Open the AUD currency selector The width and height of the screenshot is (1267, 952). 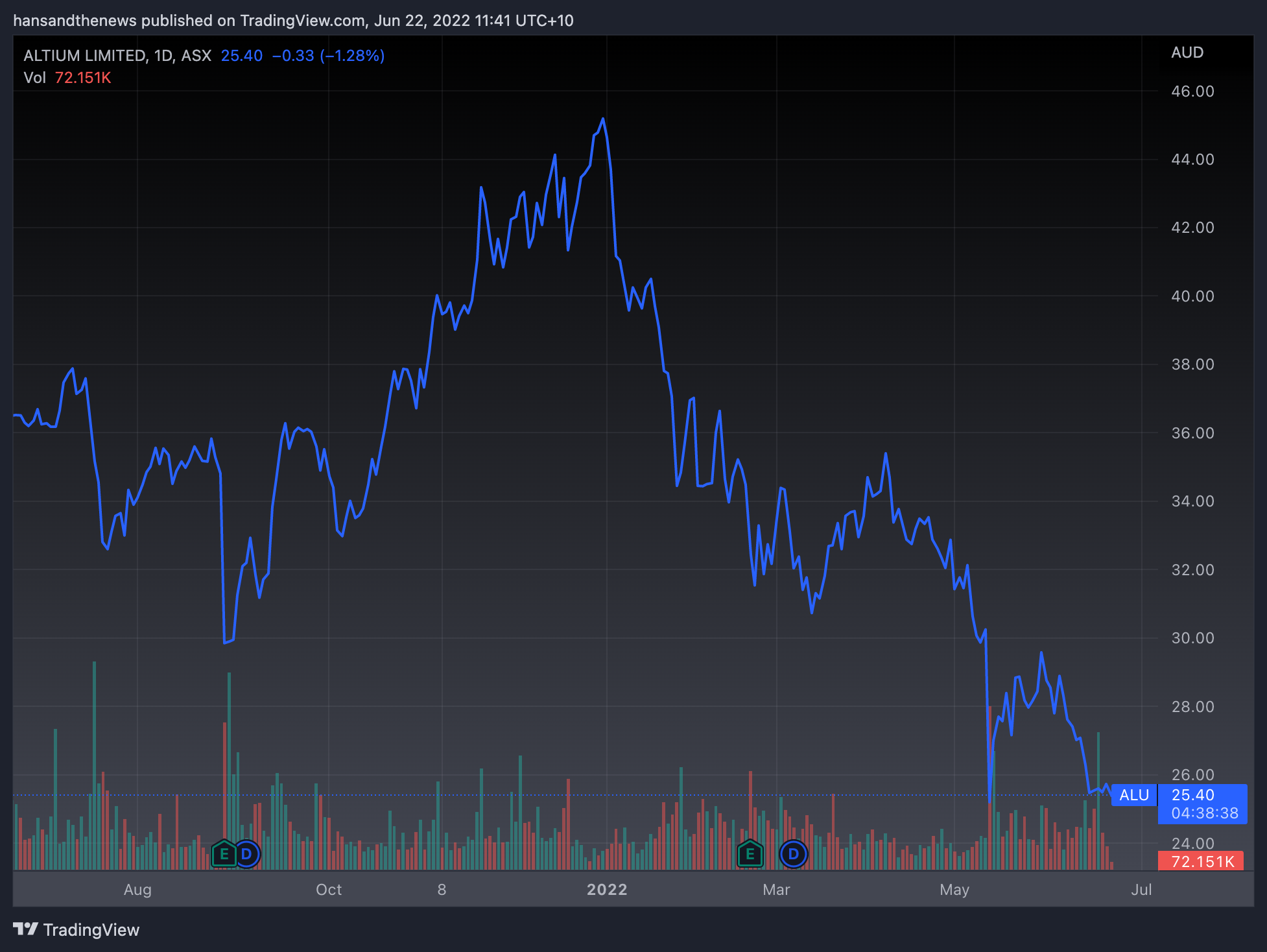pyautogui.click(x=1187, y=53)
